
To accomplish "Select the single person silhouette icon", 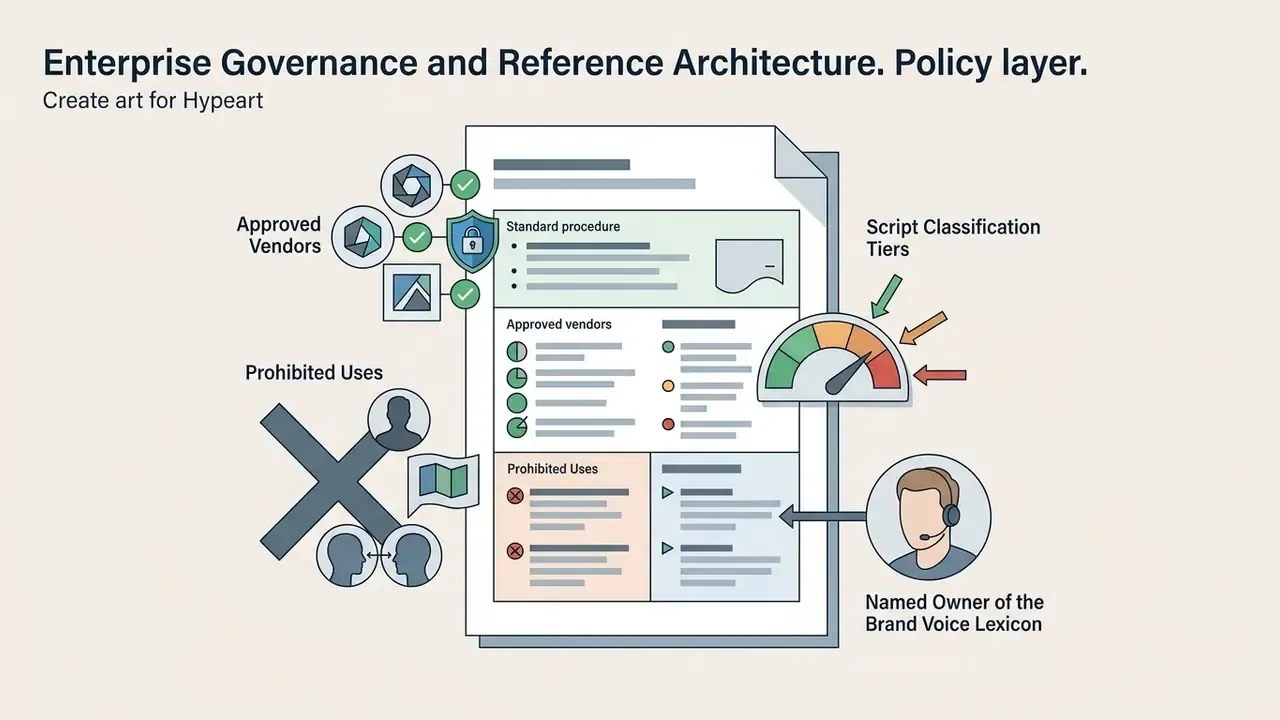I will click(398, 420).
